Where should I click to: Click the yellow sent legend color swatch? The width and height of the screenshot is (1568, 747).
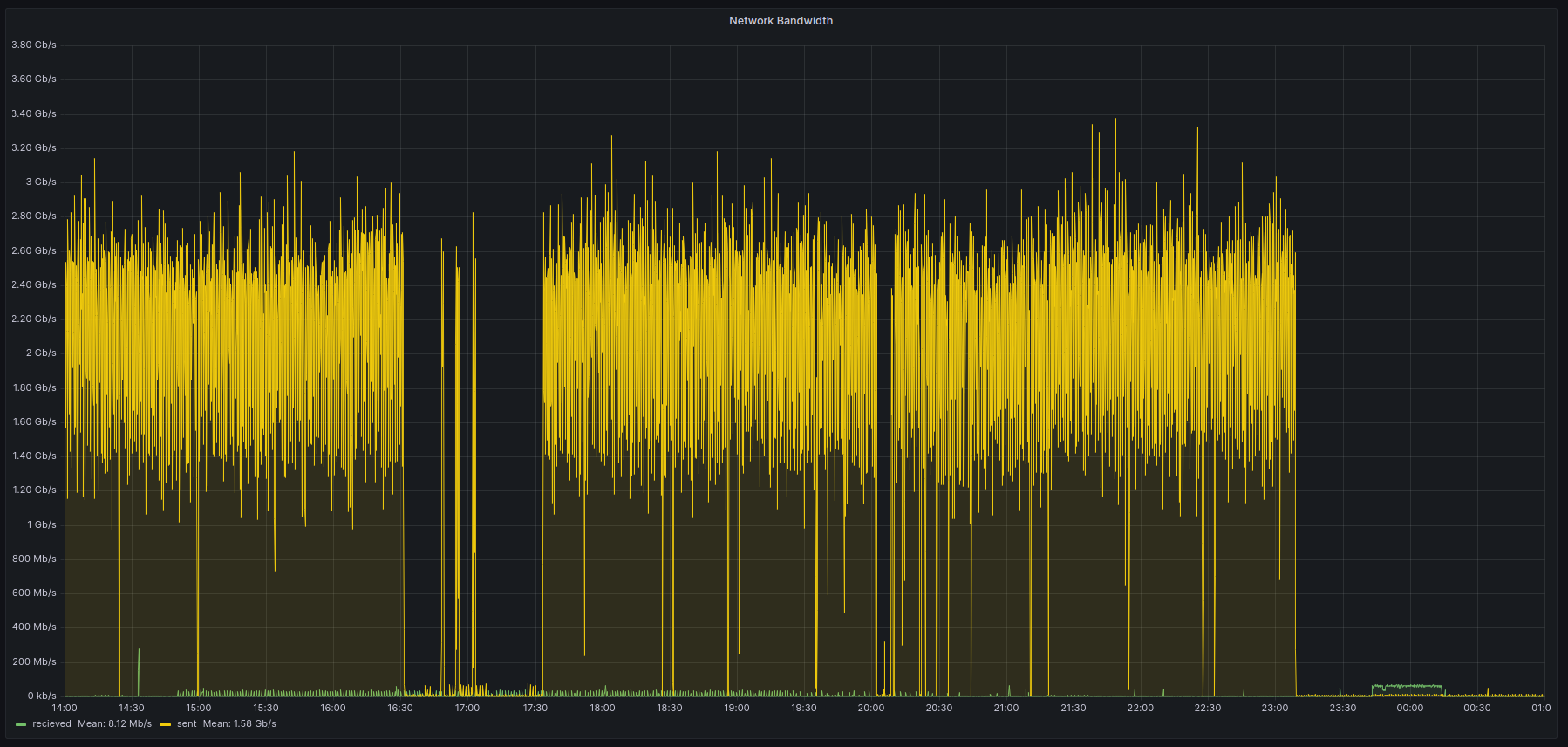pyautogui.click(x=165, y=724)
